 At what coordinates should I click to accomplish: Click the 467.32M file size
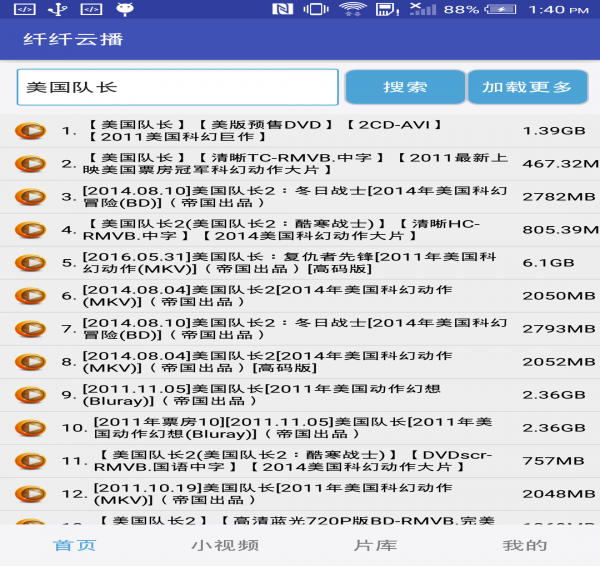coord(561,164)
